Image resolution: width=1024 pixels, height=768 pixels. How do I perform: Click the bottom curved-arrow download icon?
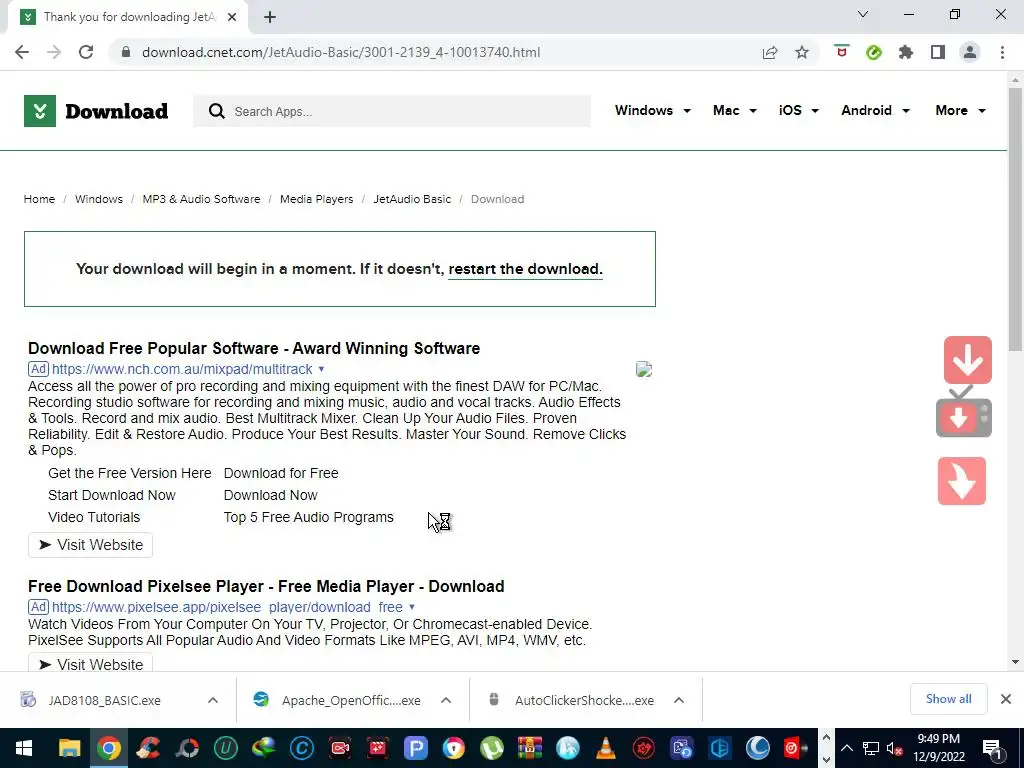click(962, 481)
